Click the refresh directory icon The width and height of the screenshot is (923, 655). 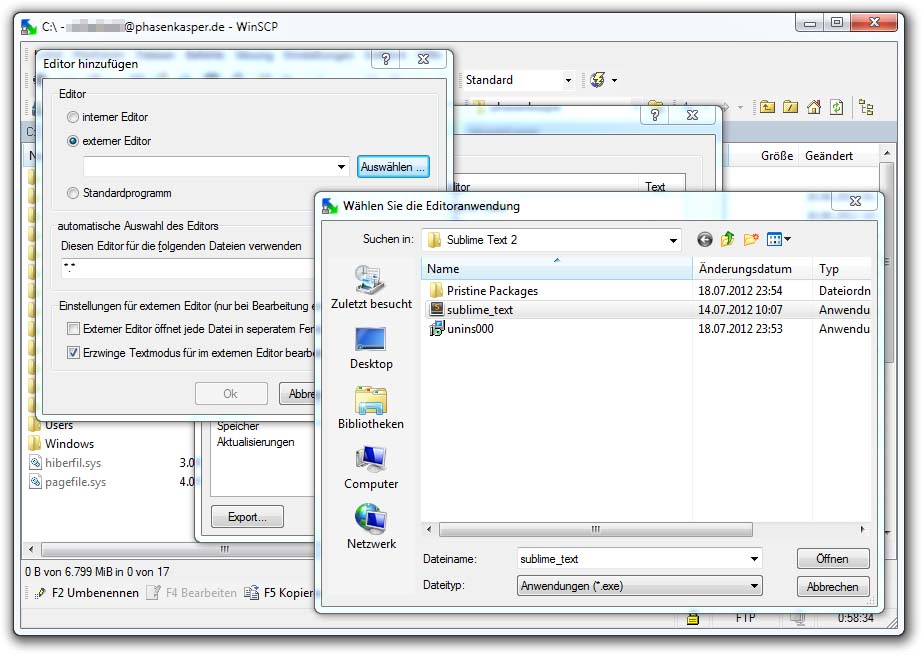point(836,107)
